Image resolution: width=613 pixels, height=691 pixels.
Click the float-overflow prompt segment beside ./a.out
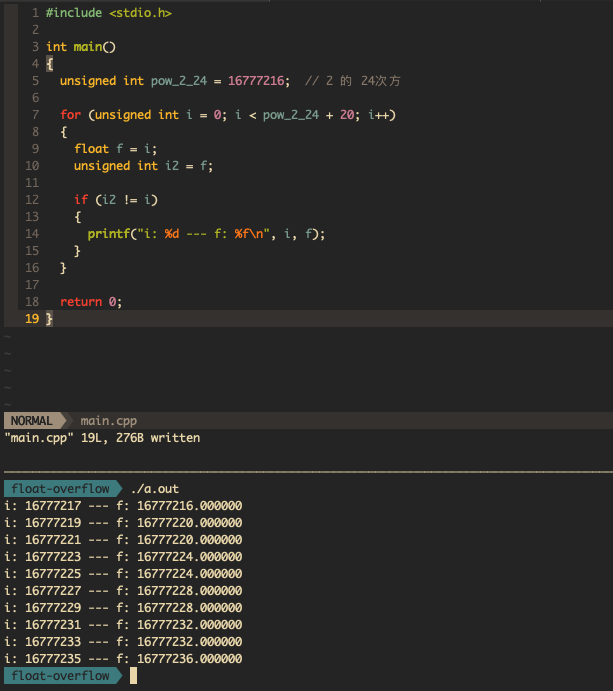[x=60, y=489]
